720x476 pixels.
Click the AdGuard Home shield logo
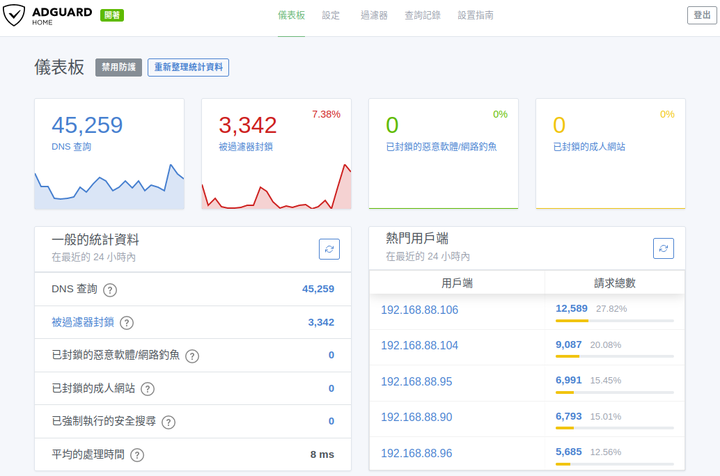coord(14,15)
